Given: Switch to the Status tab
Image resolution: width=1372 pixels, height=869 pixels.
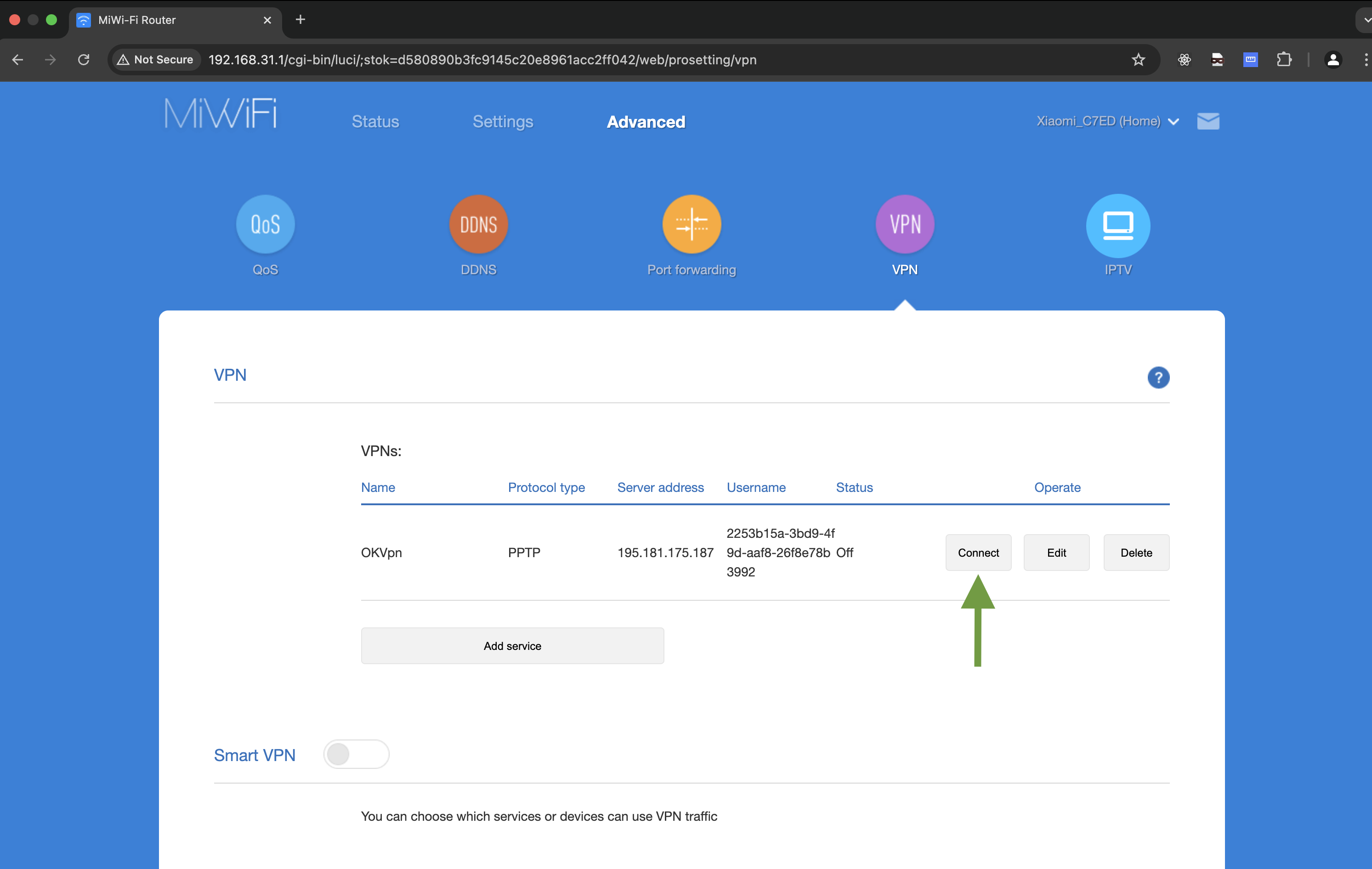Looking at the screenshot, I should pyautogui.click(x=375, y=122).
